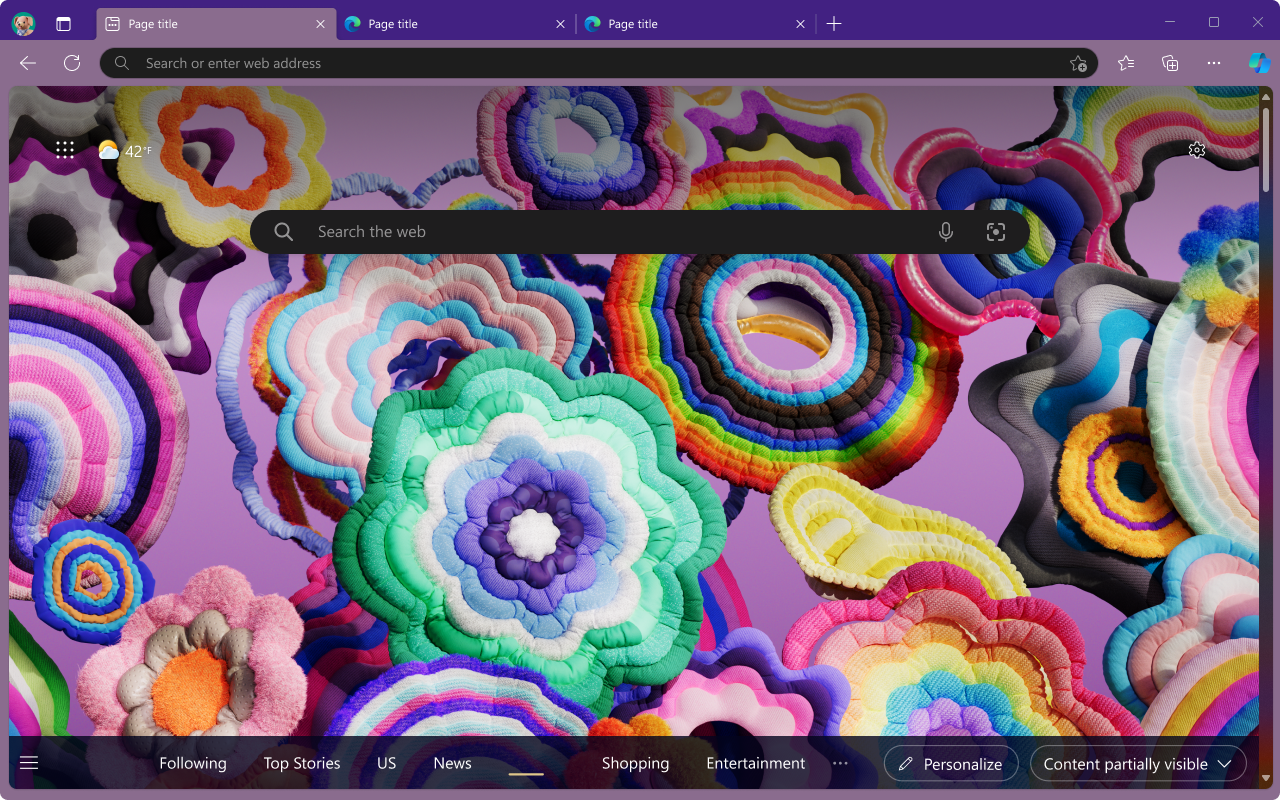This screenshot has height=800, width=1280.
Task: Expand the Content partially visible dropdown
Action: (1138, 764)
